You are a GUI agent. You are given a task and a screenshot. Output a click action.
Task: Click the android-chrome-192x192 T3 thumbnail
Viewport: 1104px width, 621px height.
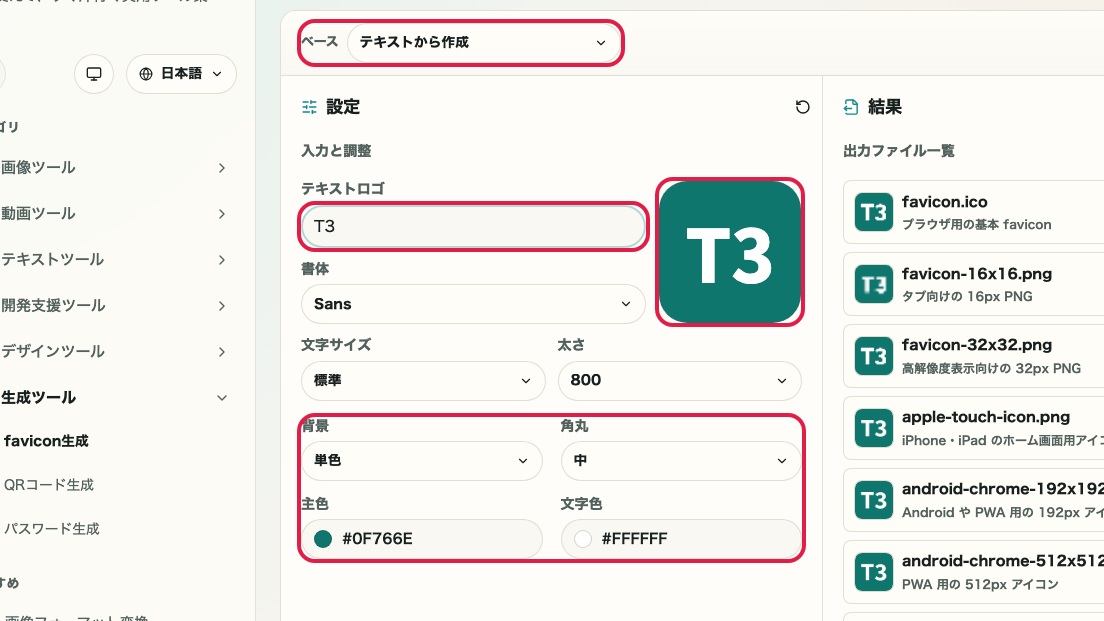coord(874,500)
